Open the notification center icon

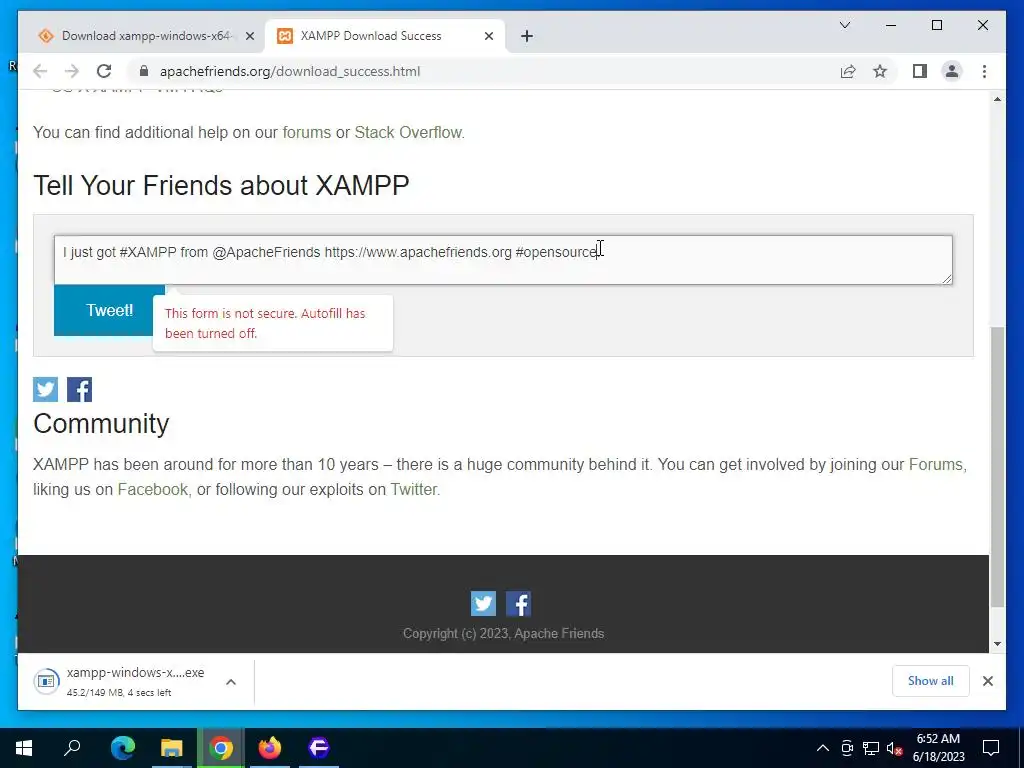(991, 748)
